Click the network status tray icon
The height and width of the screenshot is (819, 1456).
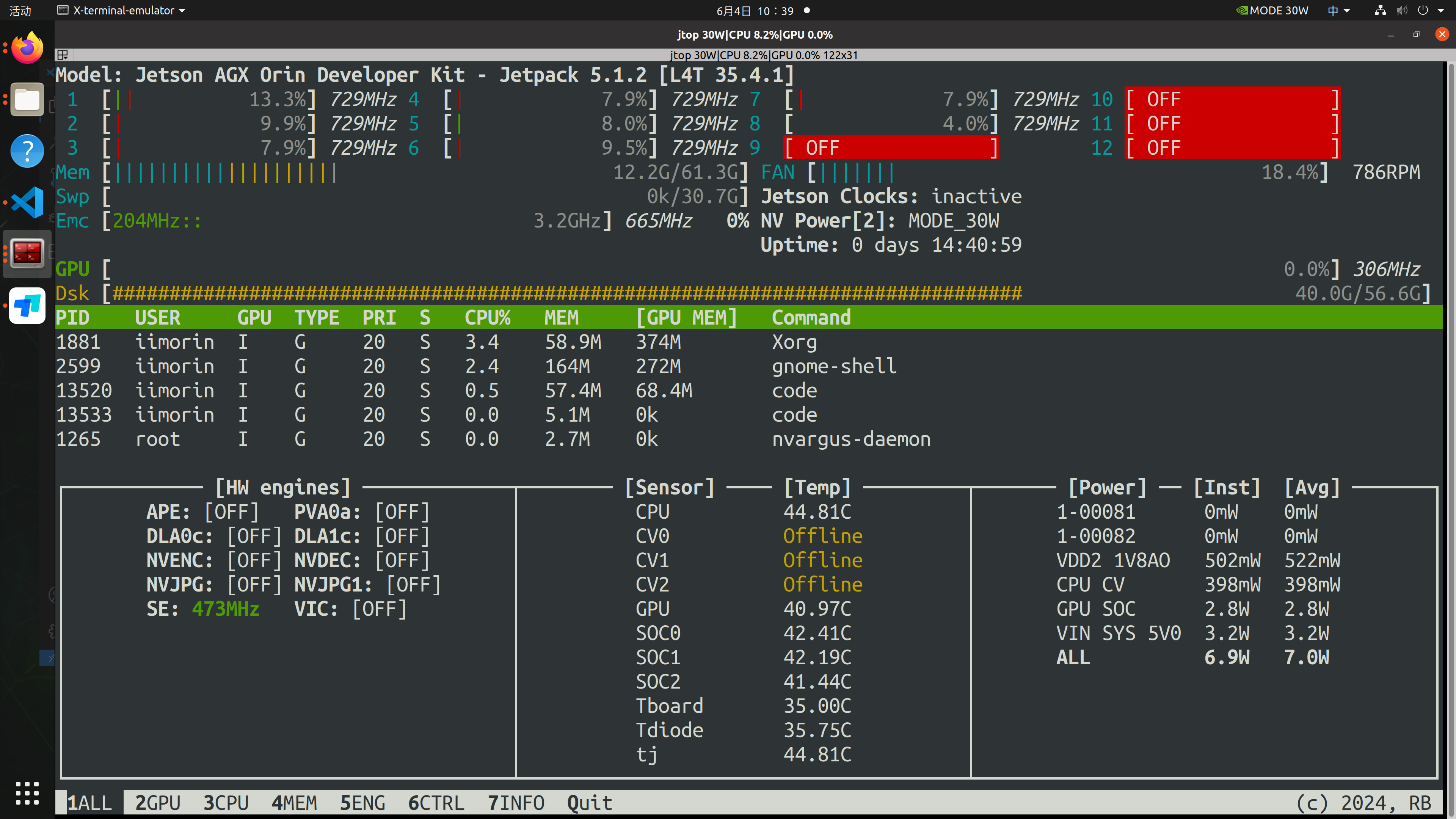[1380, 10]
